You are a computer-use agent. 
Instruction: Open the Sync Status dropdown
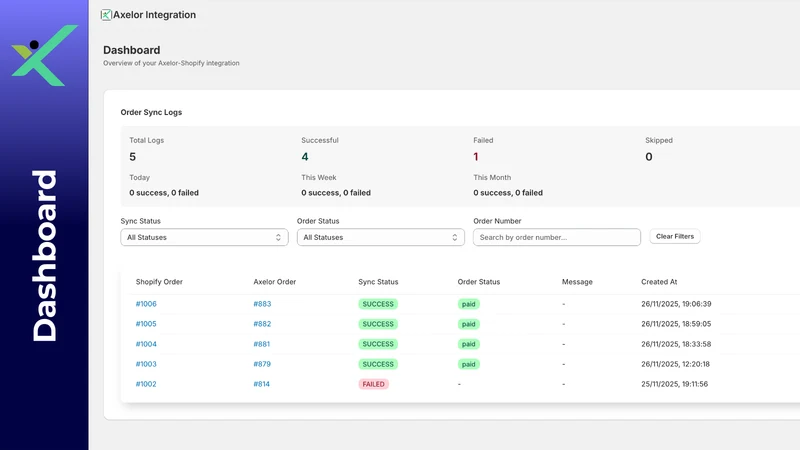[204, 237]
